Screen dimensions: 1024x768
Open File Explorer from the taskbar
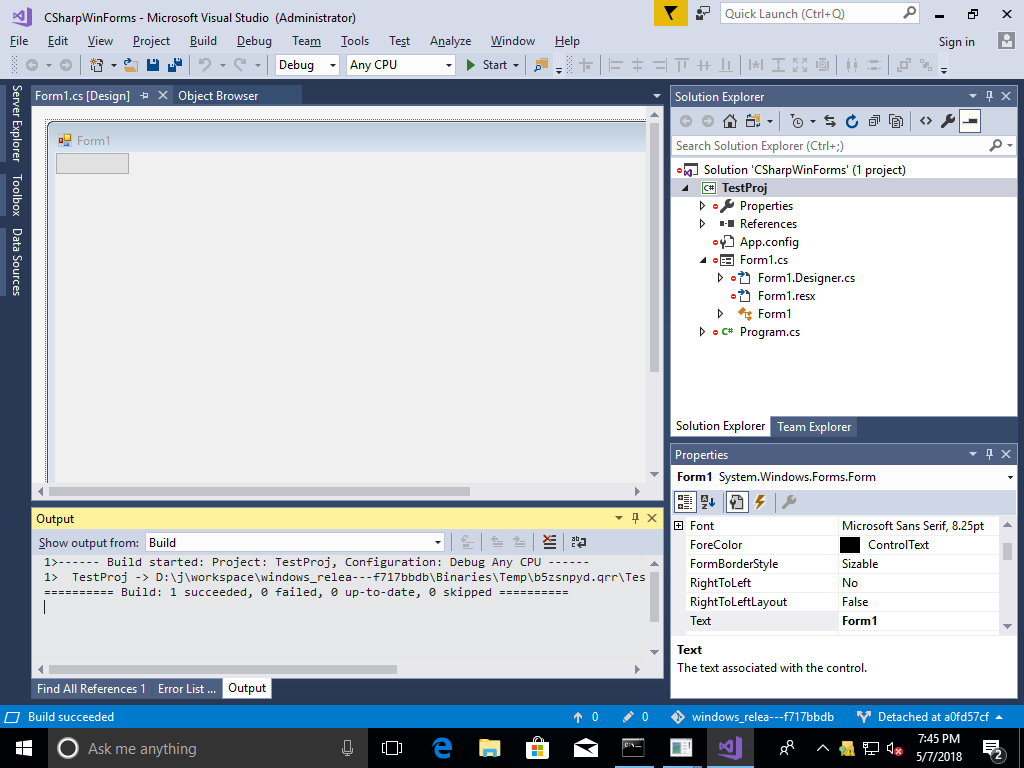(x=490, y=748)
